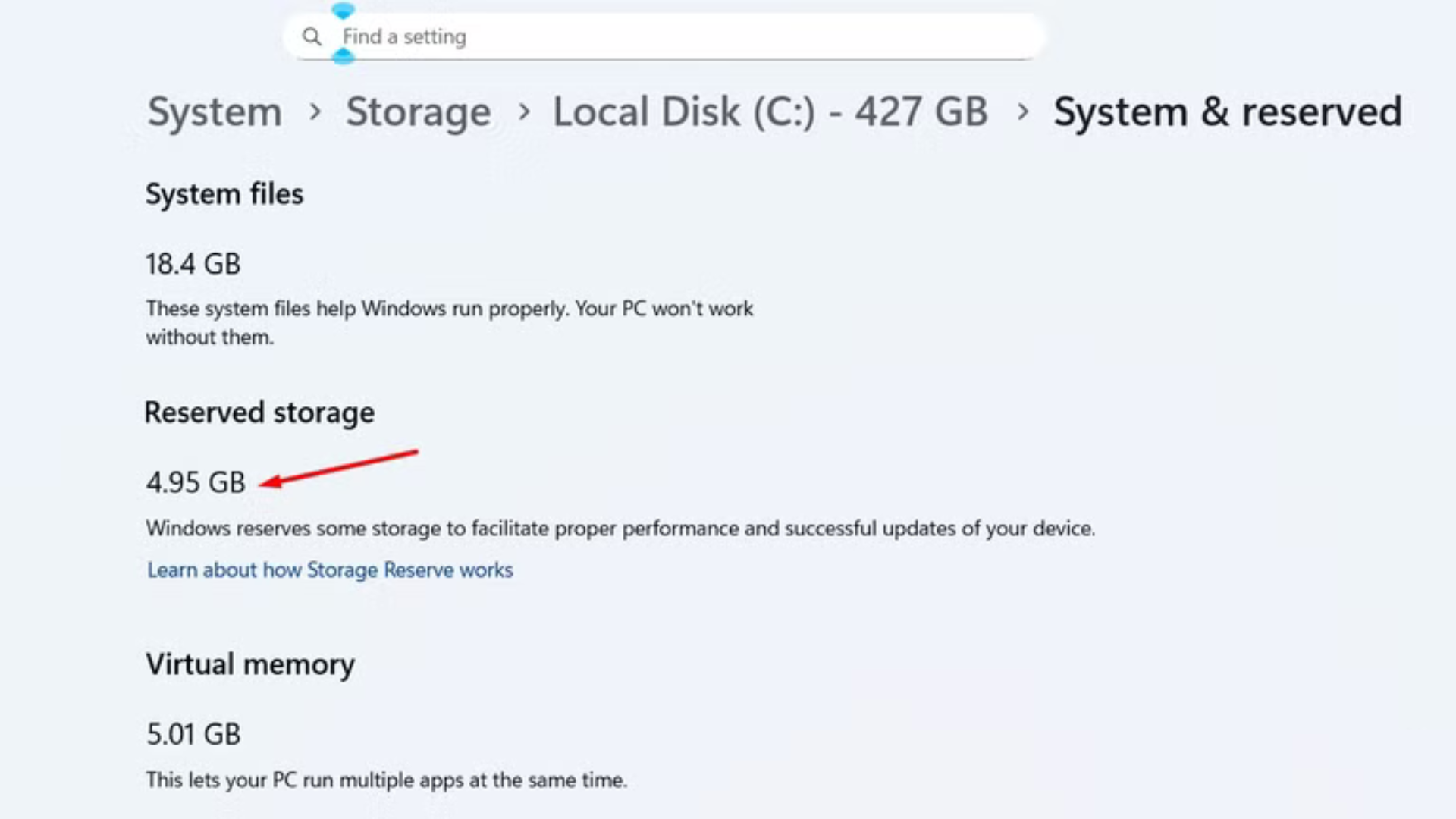This screenshot has width=1456, height=819.
Task: Navigate back to System settings via breadcrumb
Action: 215,111
